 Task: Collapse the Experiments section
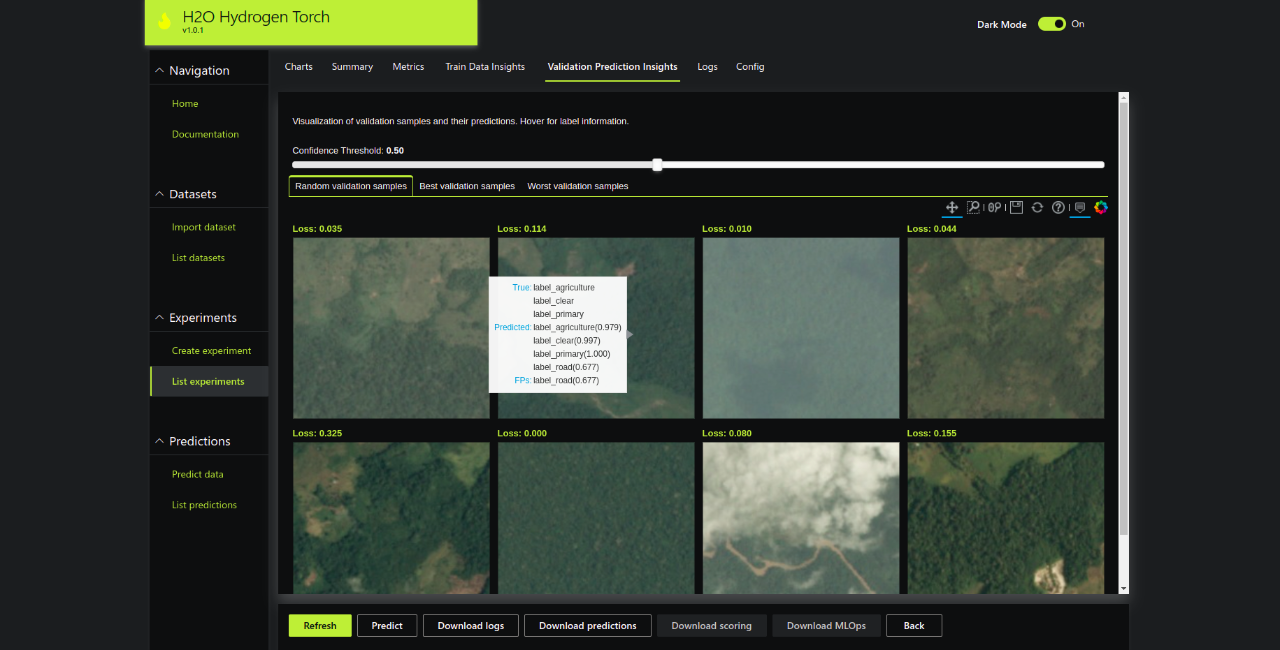[159, 318]
